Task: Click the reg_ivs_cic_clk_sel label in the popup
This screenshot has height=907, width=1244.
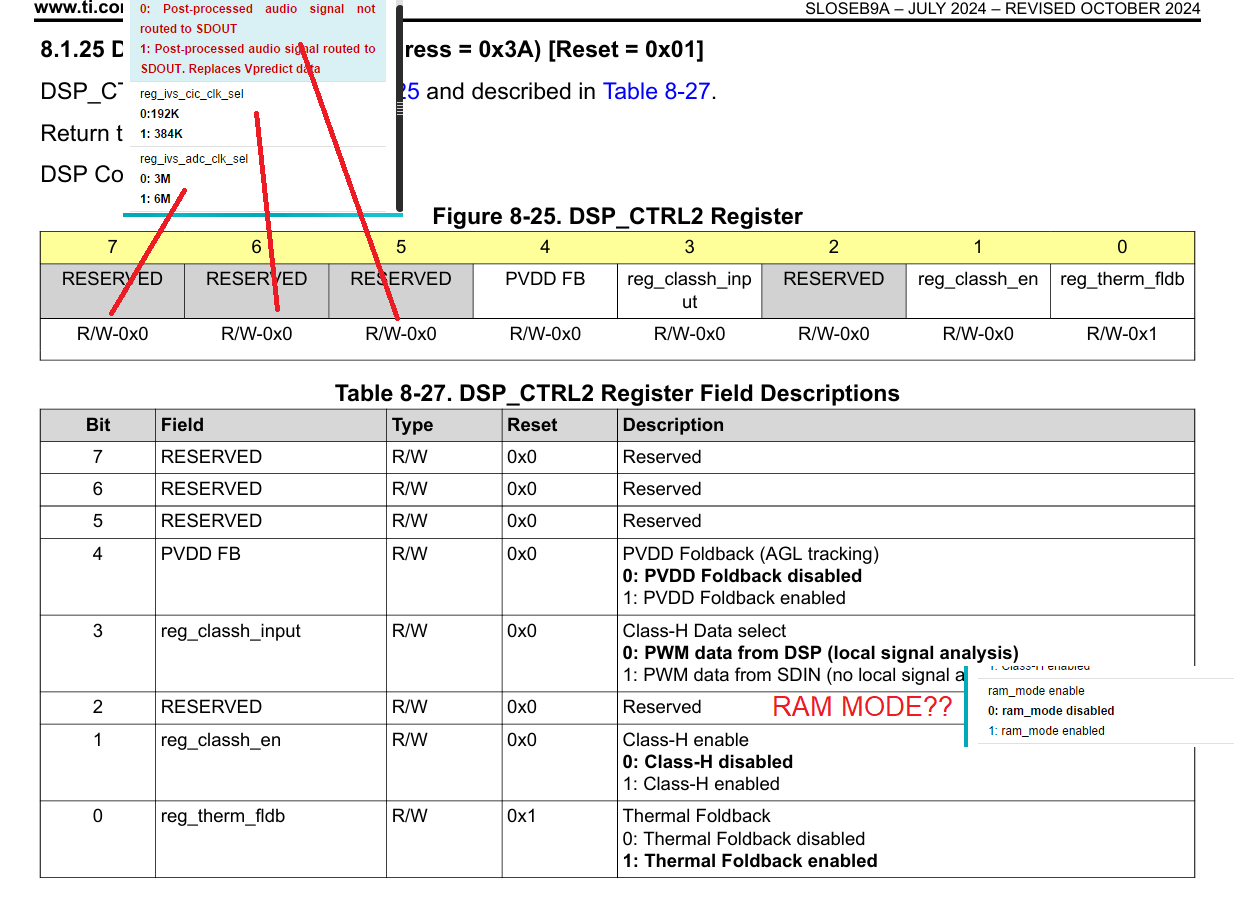Action: click(191, 94)
